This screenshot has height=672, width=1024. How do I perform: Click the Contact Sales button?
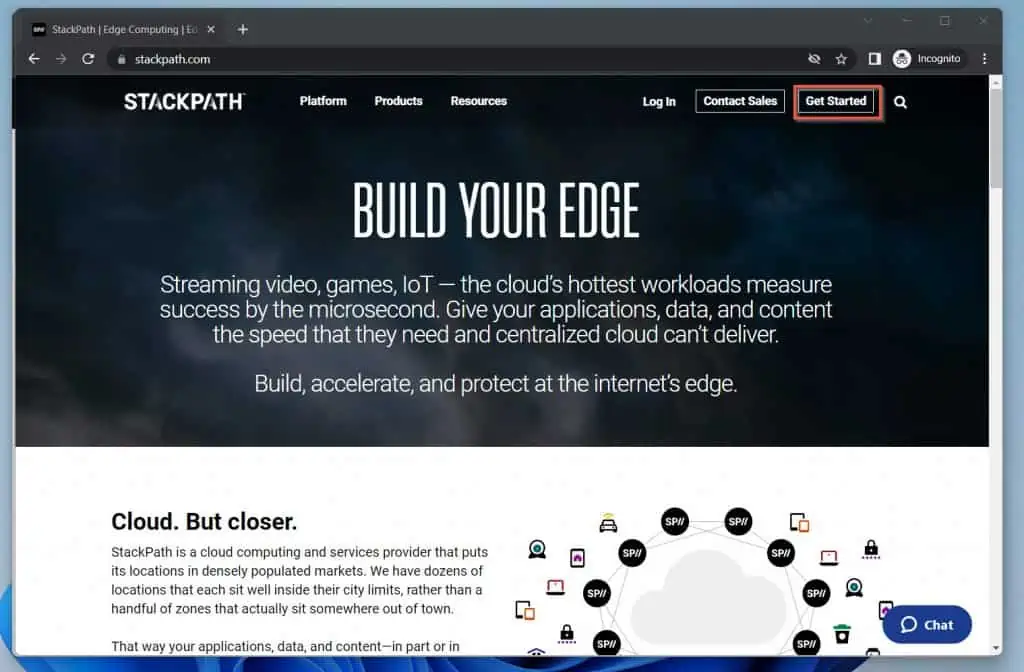pos(739,101)
